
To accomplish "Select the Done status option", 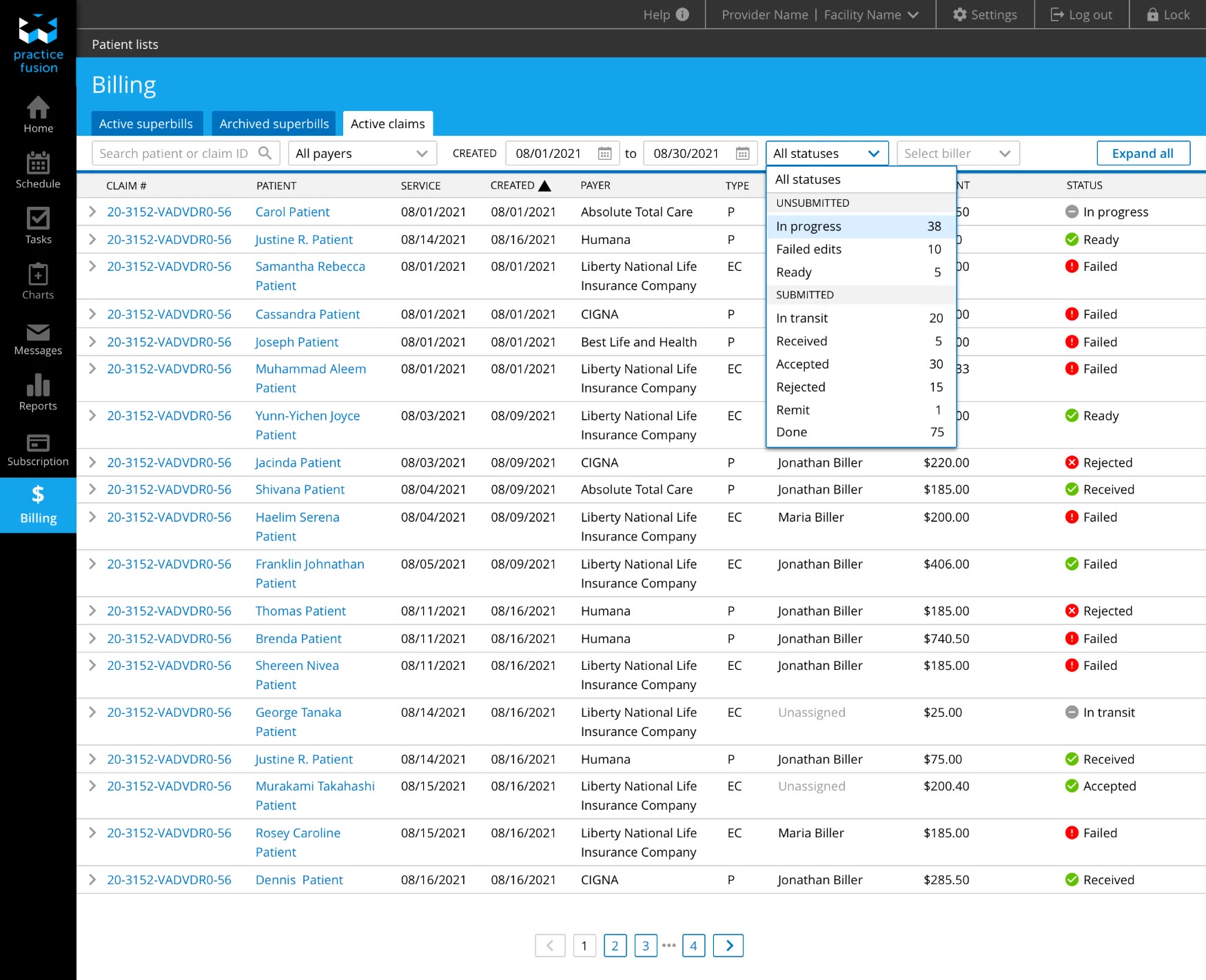I will pyautogui.click(x=861, y=432).
